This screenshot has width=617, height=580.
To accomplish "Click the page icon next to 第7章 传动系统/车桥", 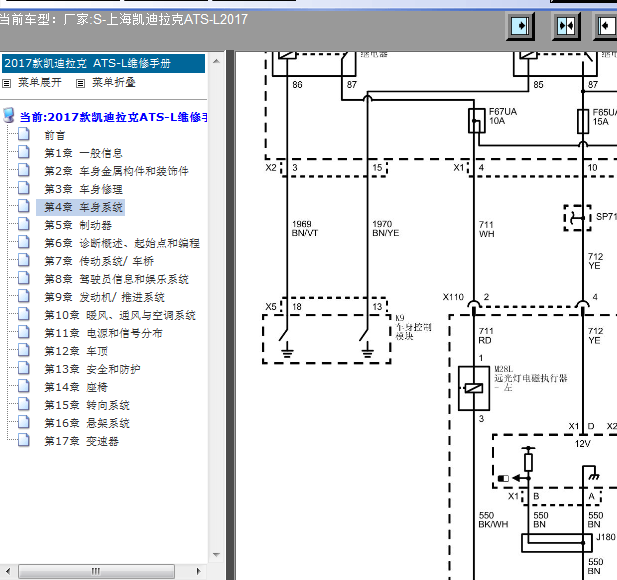I will tap(24, 260).
